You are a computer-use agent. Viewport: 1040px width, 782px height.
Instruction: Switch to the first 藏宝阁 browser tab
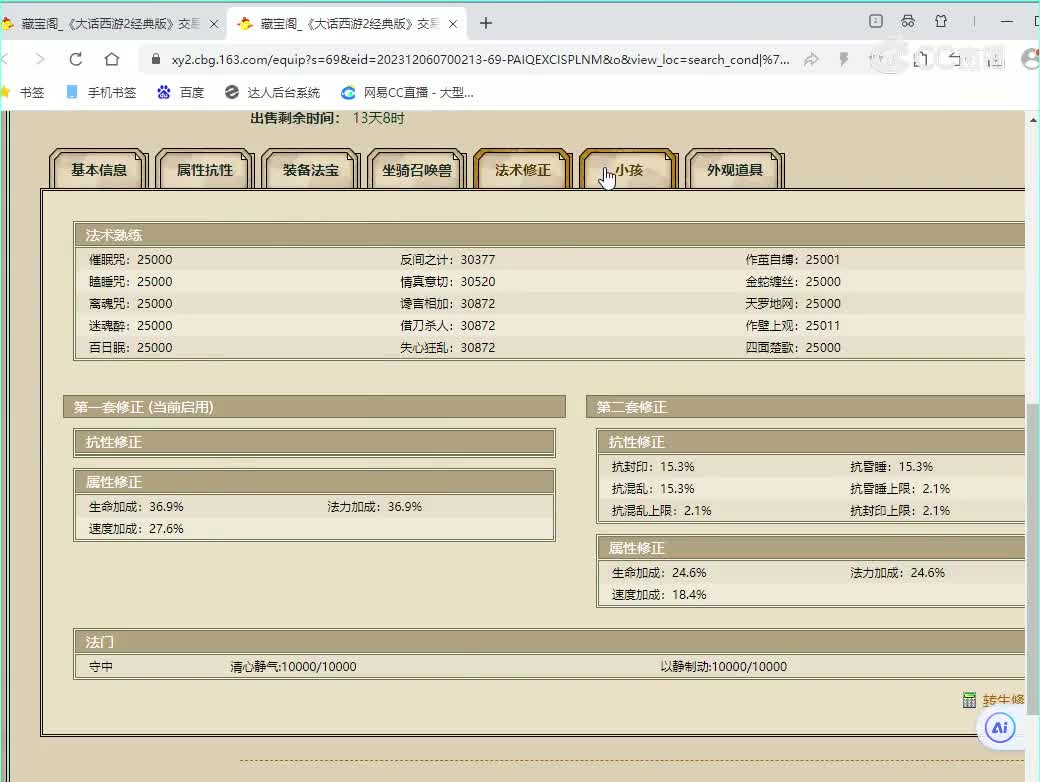click(109, 24)
